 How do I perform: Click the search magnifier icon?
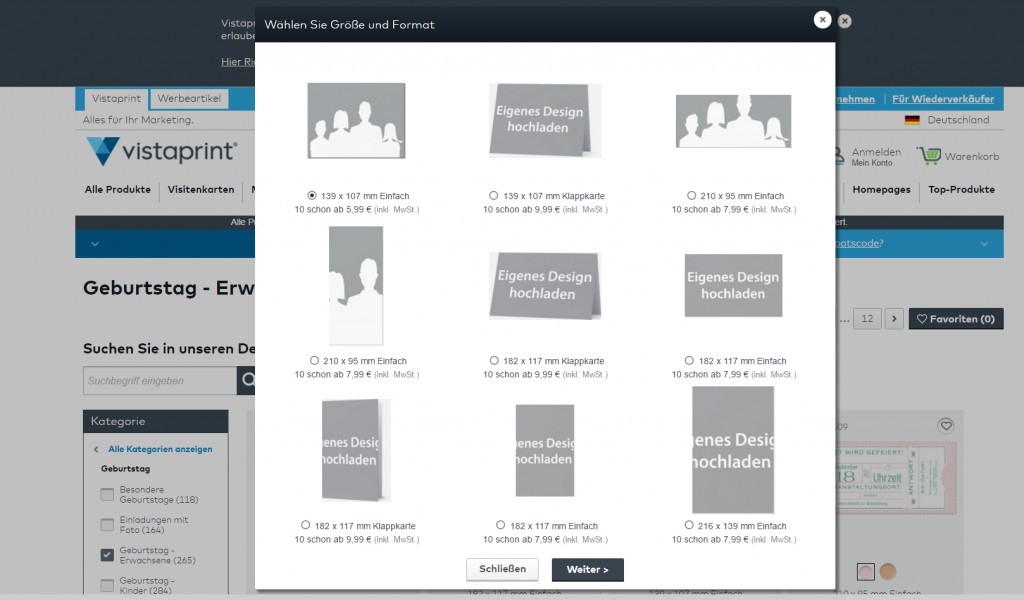point(247,380)
